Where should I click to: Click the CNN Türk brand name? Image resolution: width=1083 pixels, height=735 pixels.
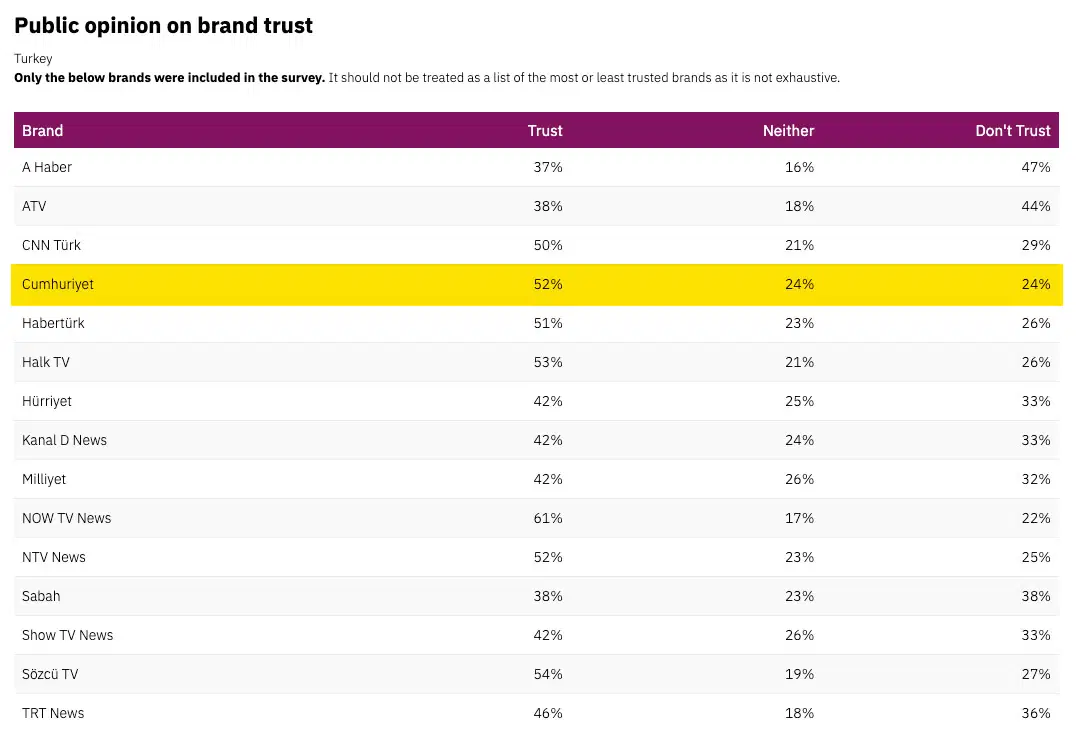point(51,245)
